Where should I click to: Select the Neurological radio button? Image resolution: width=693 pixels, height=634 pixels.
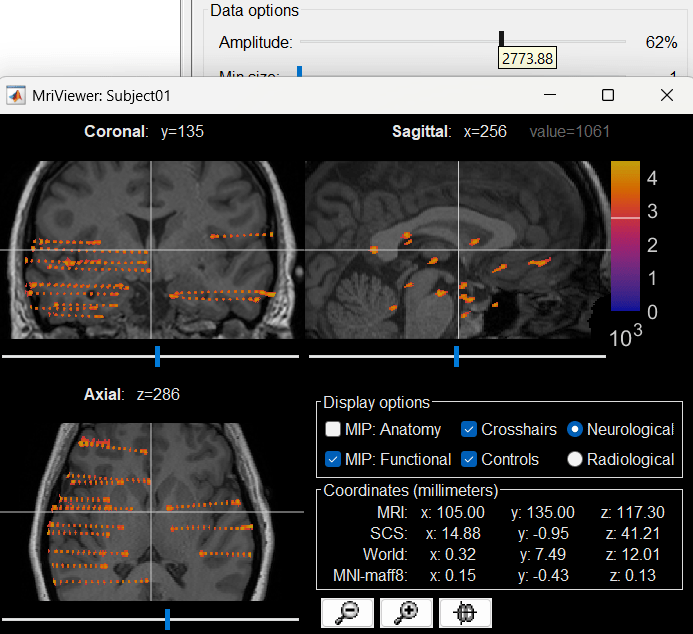point(575,429)
